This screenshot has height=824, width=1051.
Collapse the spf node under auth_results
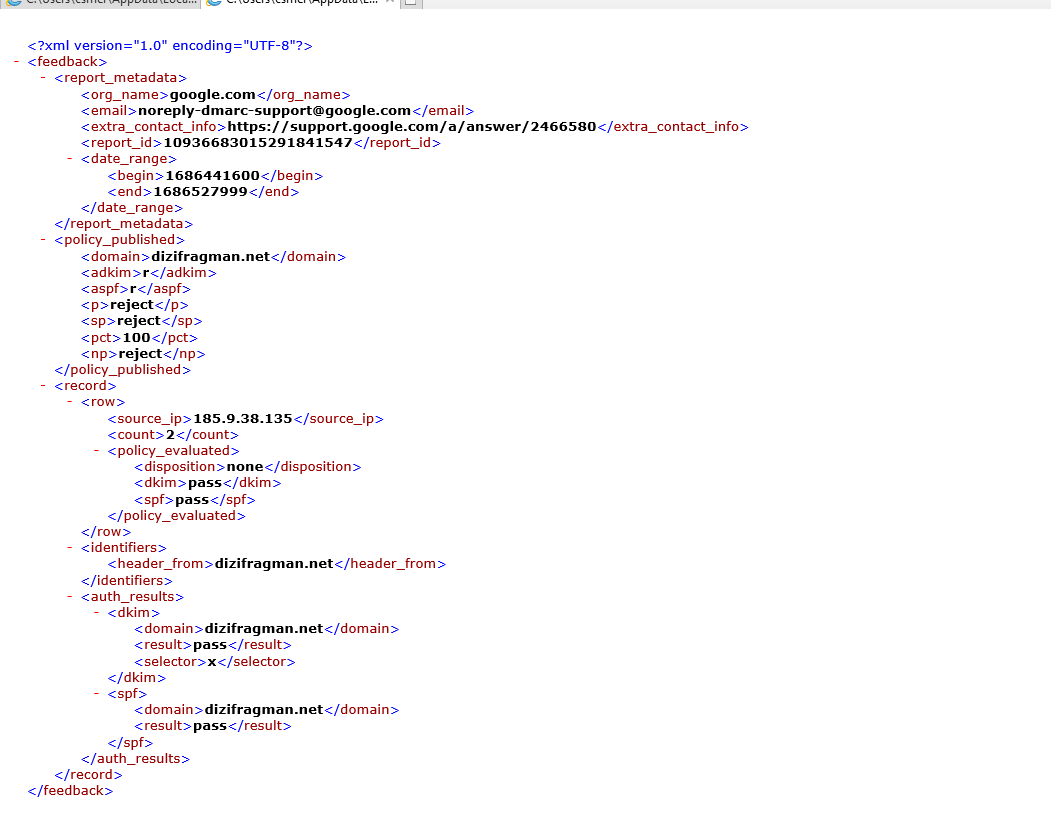[97, 694]
